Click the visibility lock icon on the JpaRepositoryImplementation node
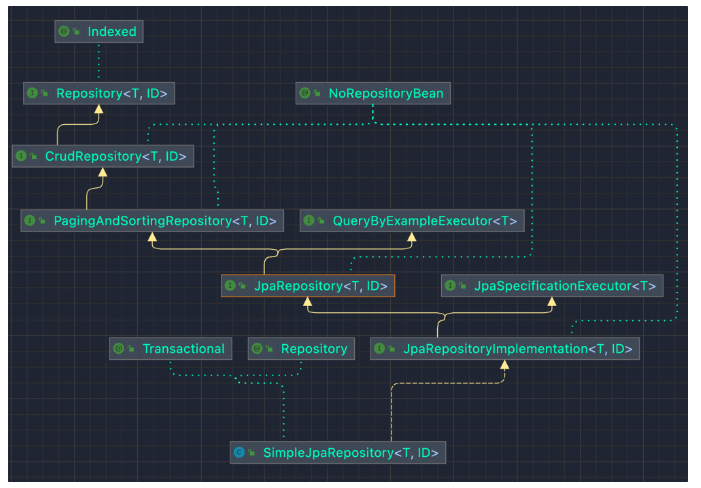The image size is (701, 488). tap(392, 349)
